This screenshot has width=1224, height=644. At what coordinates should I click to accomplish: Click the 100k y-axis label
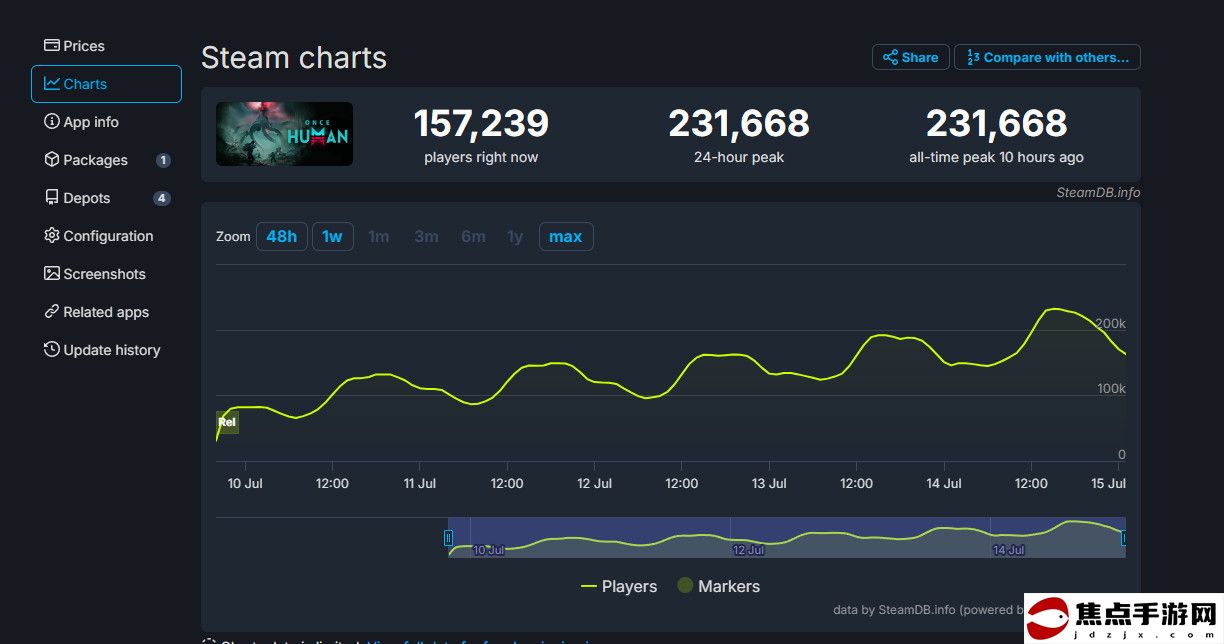pyautogui.click(x=1111, y=388)
